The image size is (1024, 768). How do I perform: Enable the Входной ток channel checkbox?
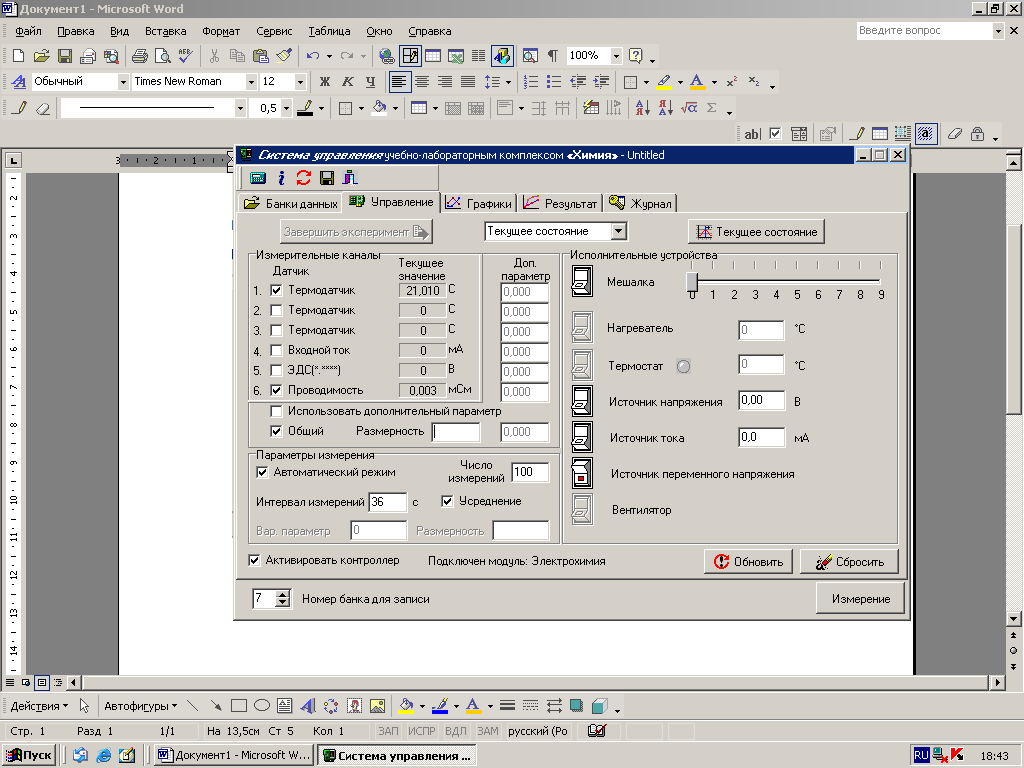[x=276, y=351]
